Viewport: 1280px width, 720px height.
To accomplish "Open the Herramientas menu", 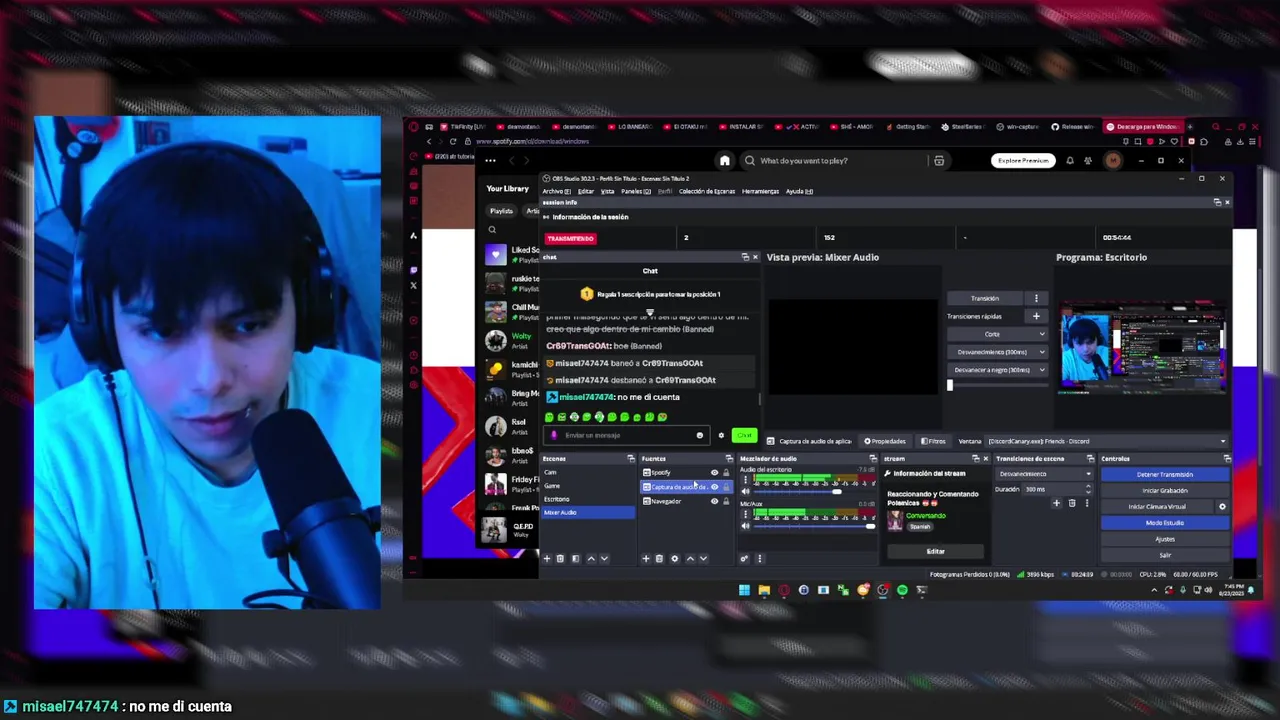I will click(760, 191).
